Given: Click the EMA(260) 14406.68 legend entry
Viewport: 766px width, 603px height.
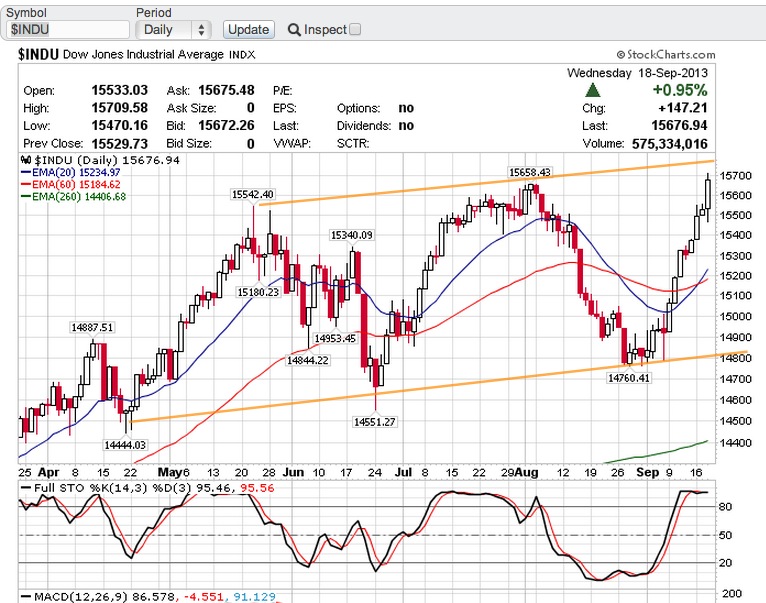Looking at the screenshot, I should click(74, 197).
